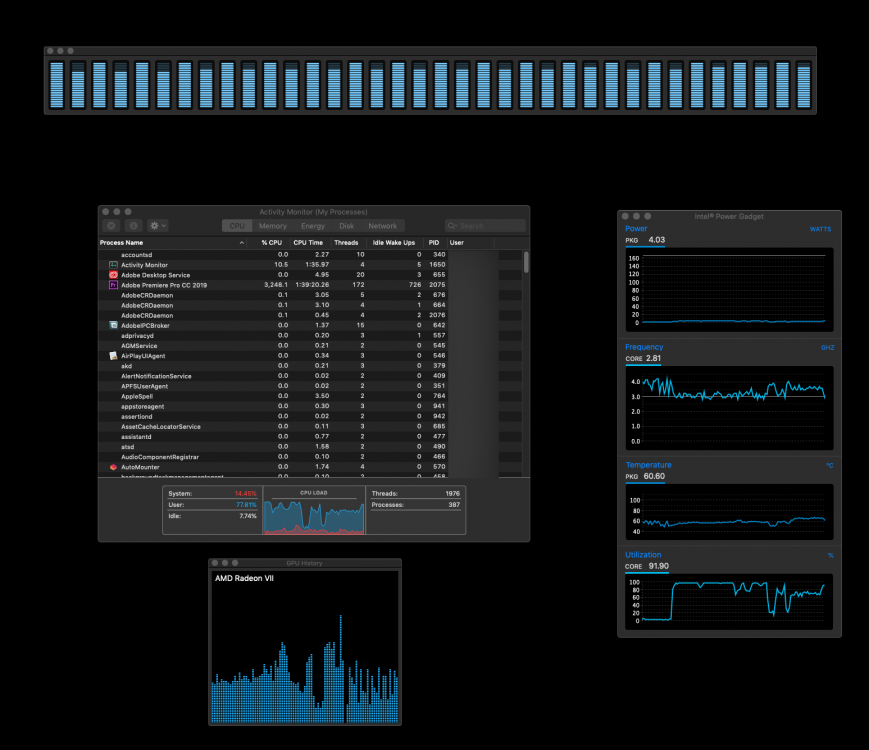Select the AdobeCRDaemon row with PID 2076

[x=310, y=315]
